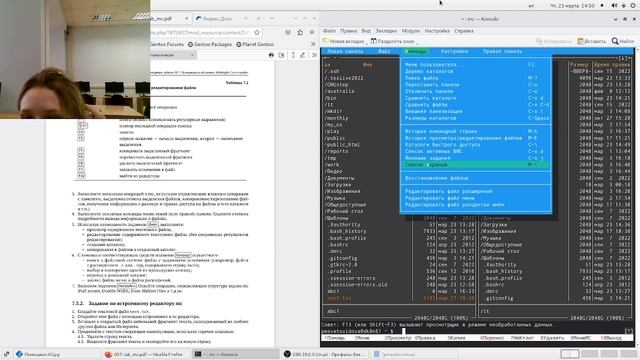The height and width of the screenshot is (360, 640).
Task: Select Редактировать файл меню entry
Action: [x=476, y=198]
